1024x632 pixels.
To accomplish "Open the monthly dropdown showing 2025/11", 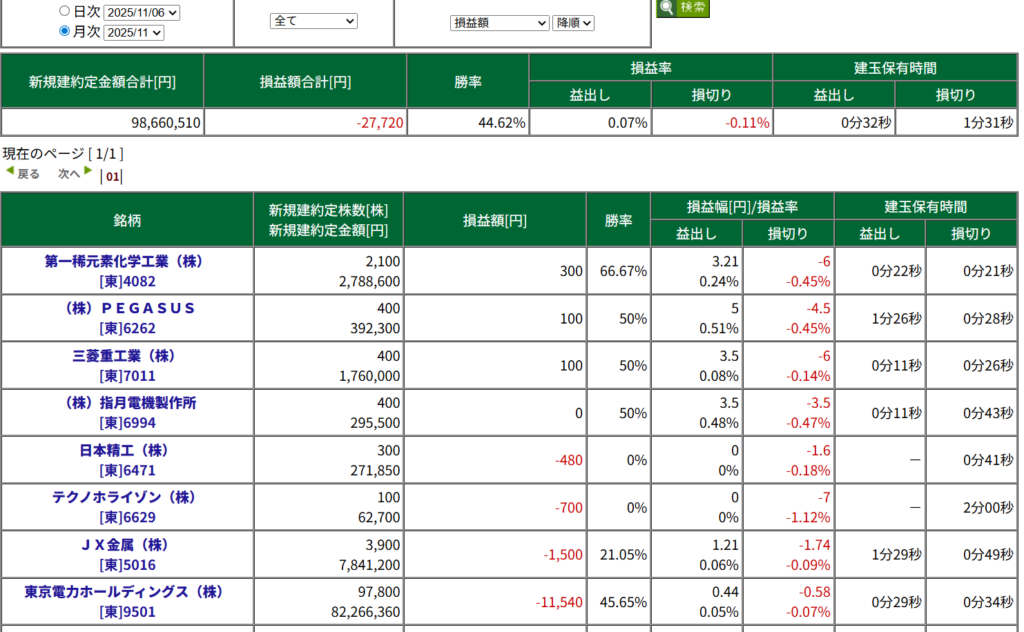I will tap(133, 33).
